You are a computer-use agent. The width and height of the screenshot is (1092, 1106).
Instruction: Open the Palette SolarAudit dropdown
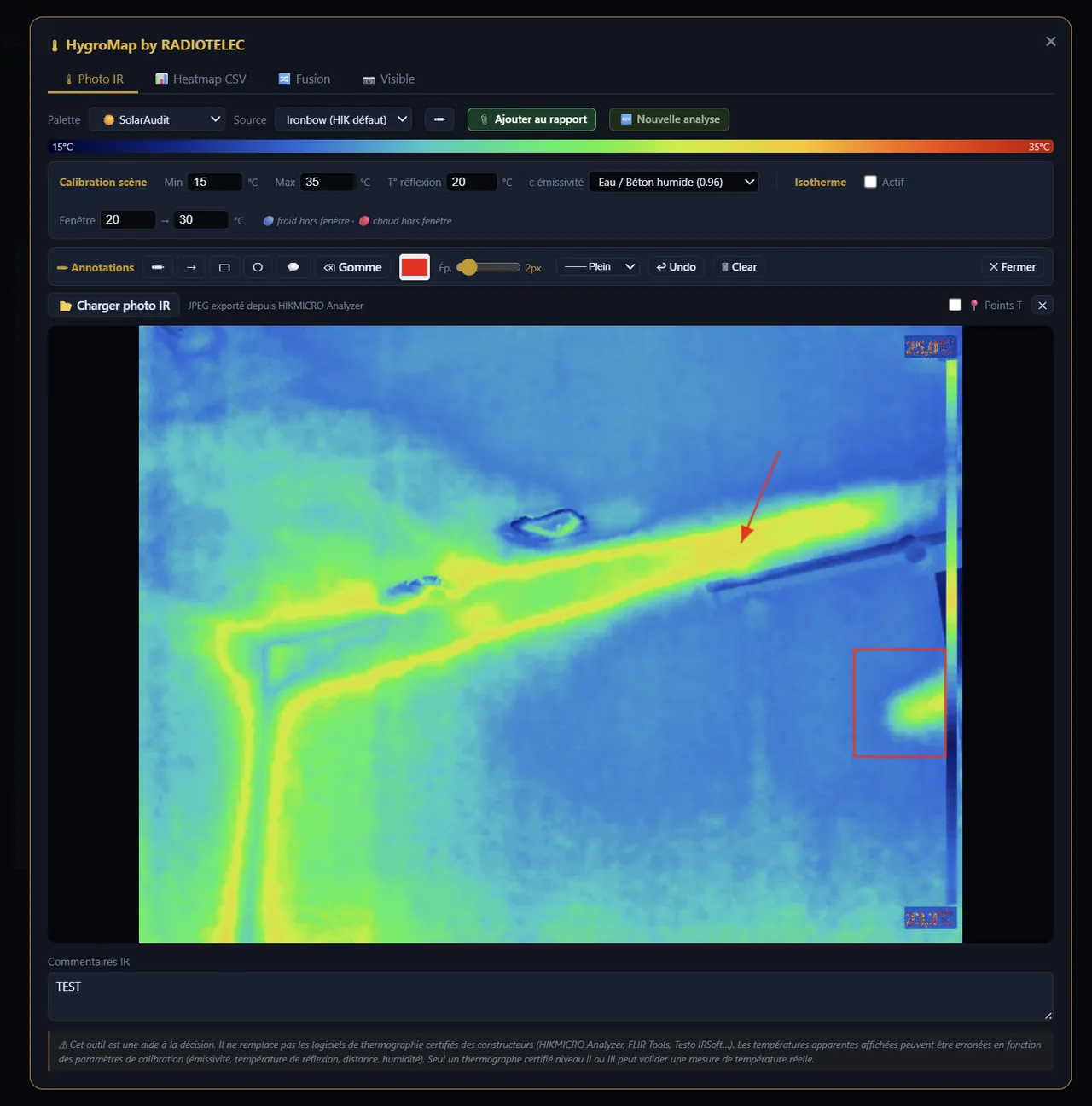(157, 119)
